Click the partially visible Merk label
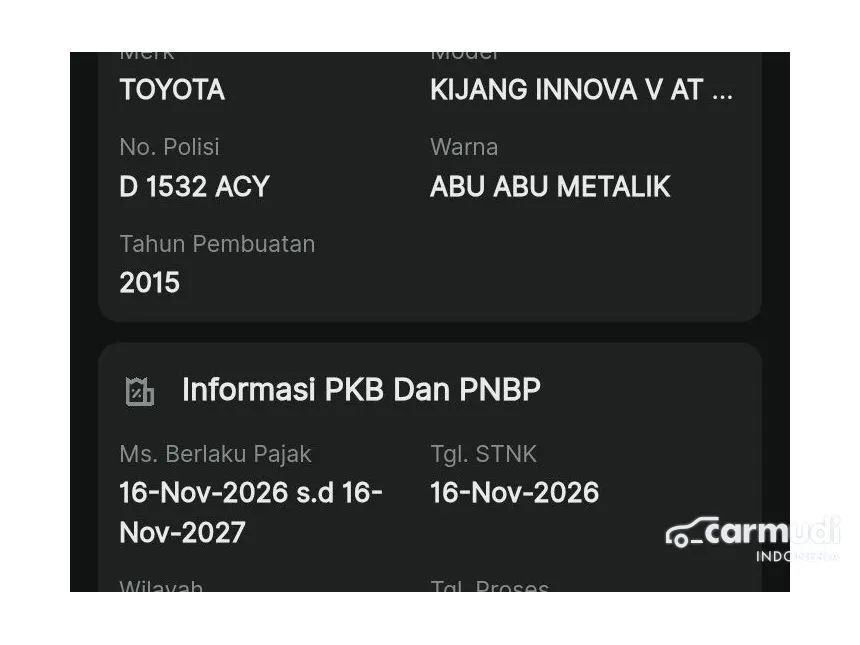 [x=147, y=56]
